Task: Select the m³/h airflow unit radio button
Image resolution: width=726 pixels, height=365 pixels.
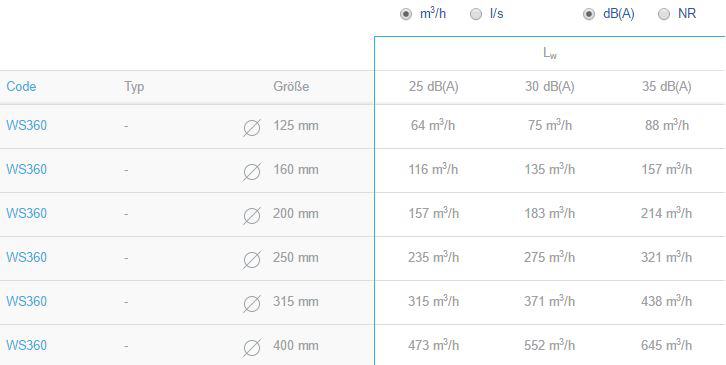Action: (406, 14)
